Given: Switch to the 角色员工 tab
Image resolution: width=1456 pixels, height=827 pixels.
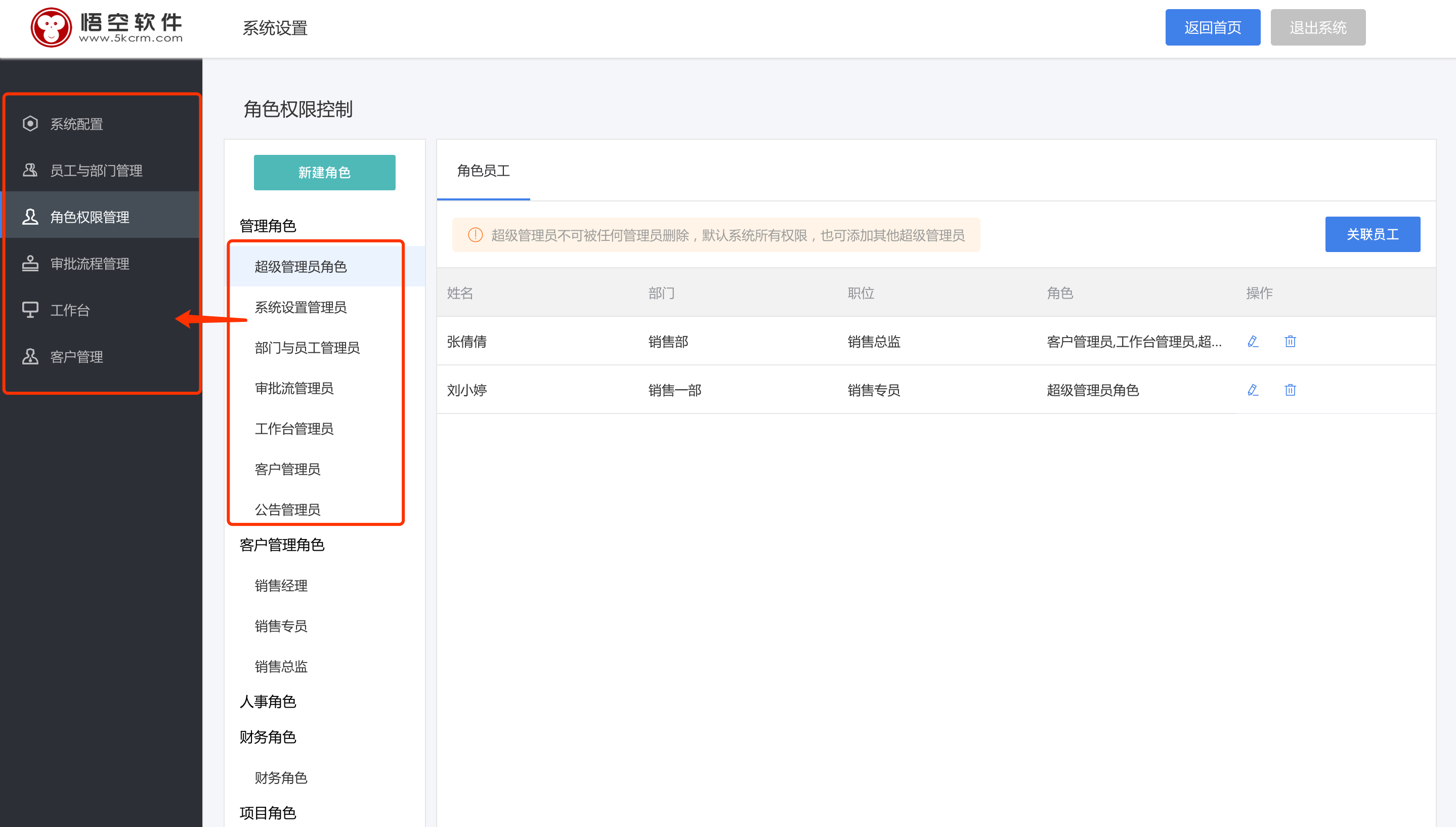Looking at the screenshot, I should (483, 171).
